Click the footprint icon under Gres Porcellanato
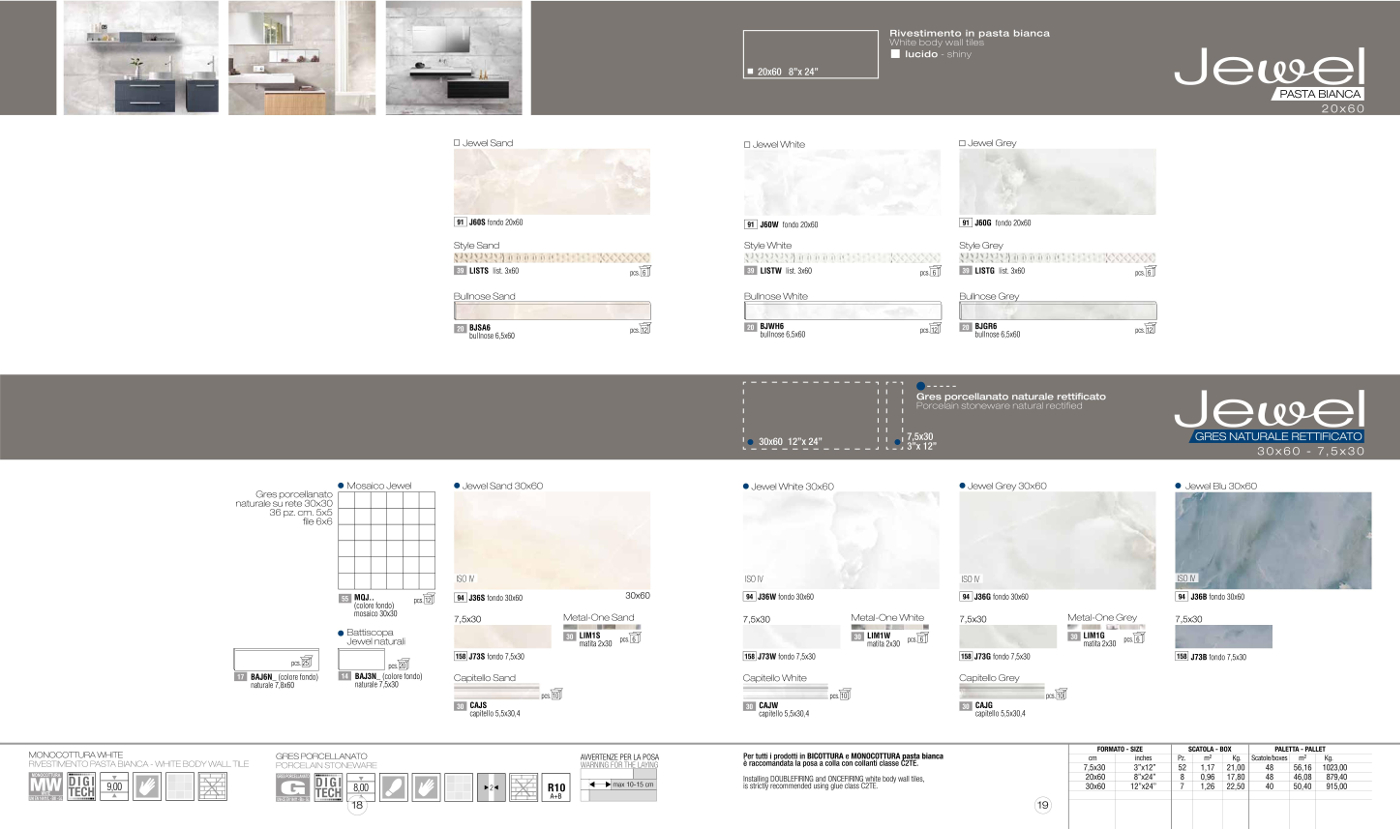Image resolution: width=1400 pixels, height=829 pixels. tap(394, 786)
